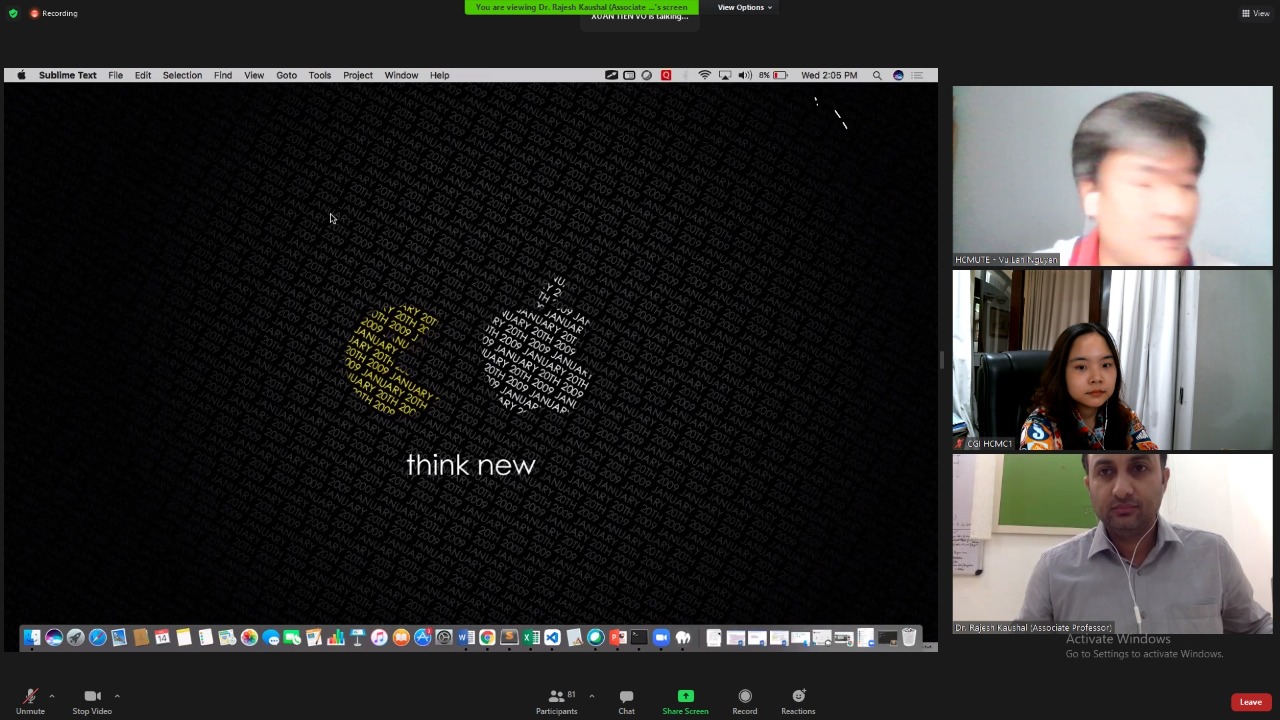Open the Trash in the dock
The height and width of the screenshot is (720, 1280).
pos(909,638)
